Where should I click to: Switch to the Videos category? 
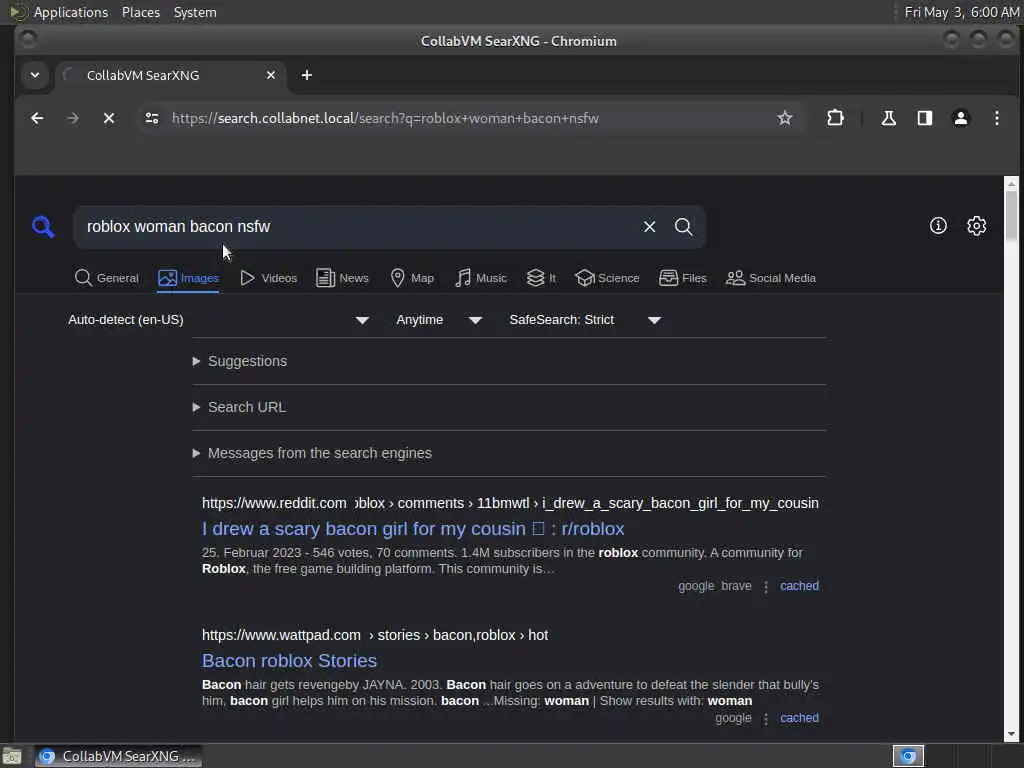[x=268, y=278]
